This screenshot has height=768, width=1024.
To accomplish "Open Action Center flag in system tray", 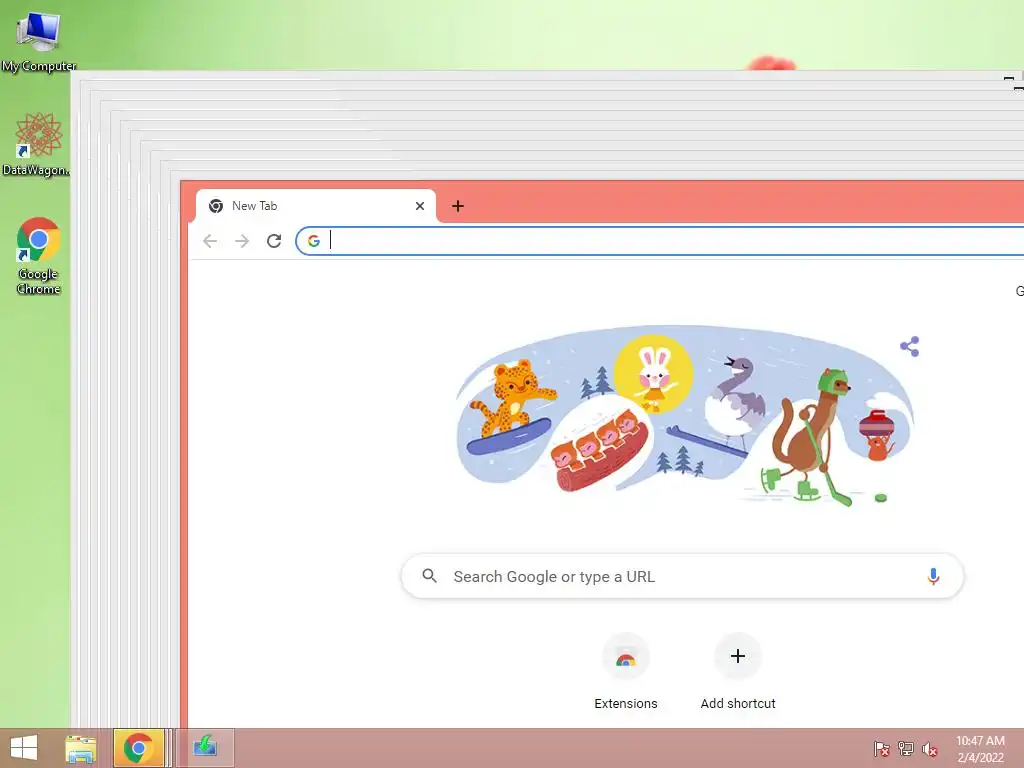I will 881,748.
